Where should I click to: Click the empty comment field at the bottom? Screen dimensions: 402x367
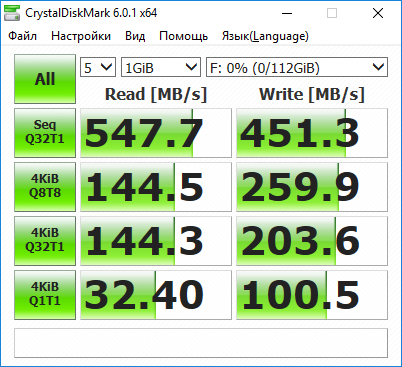(201, 343)
